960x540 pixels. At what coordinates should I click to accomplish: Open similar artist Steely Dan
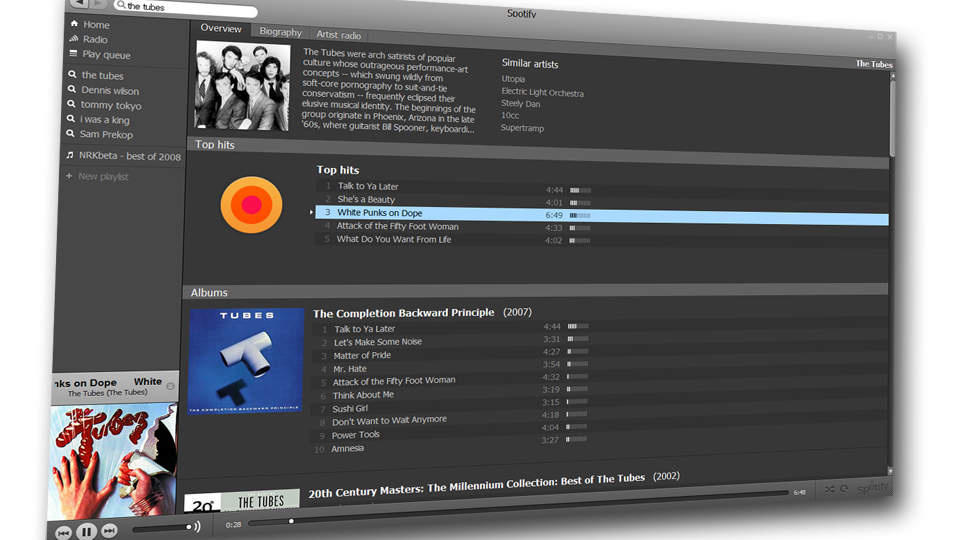[520, 104]
